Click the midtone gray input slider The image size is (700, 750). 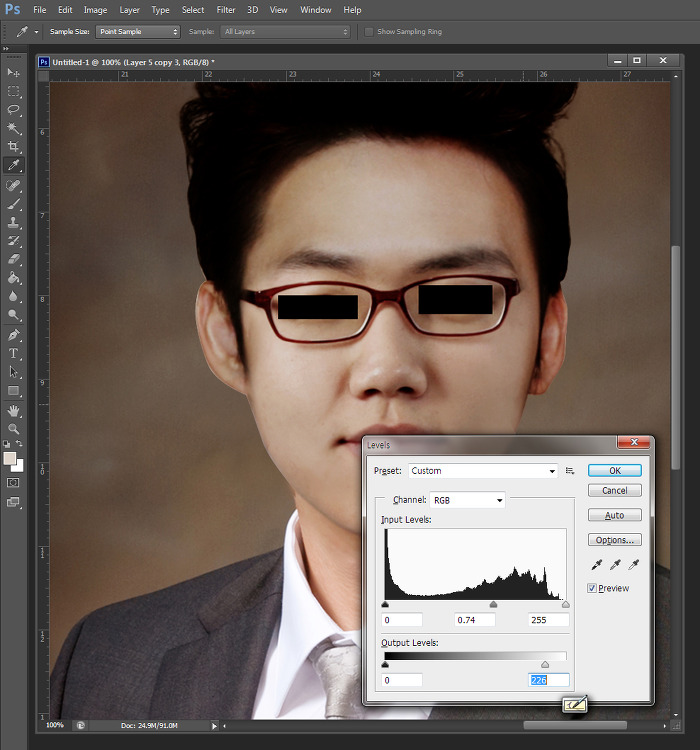[x=493, y=605]
